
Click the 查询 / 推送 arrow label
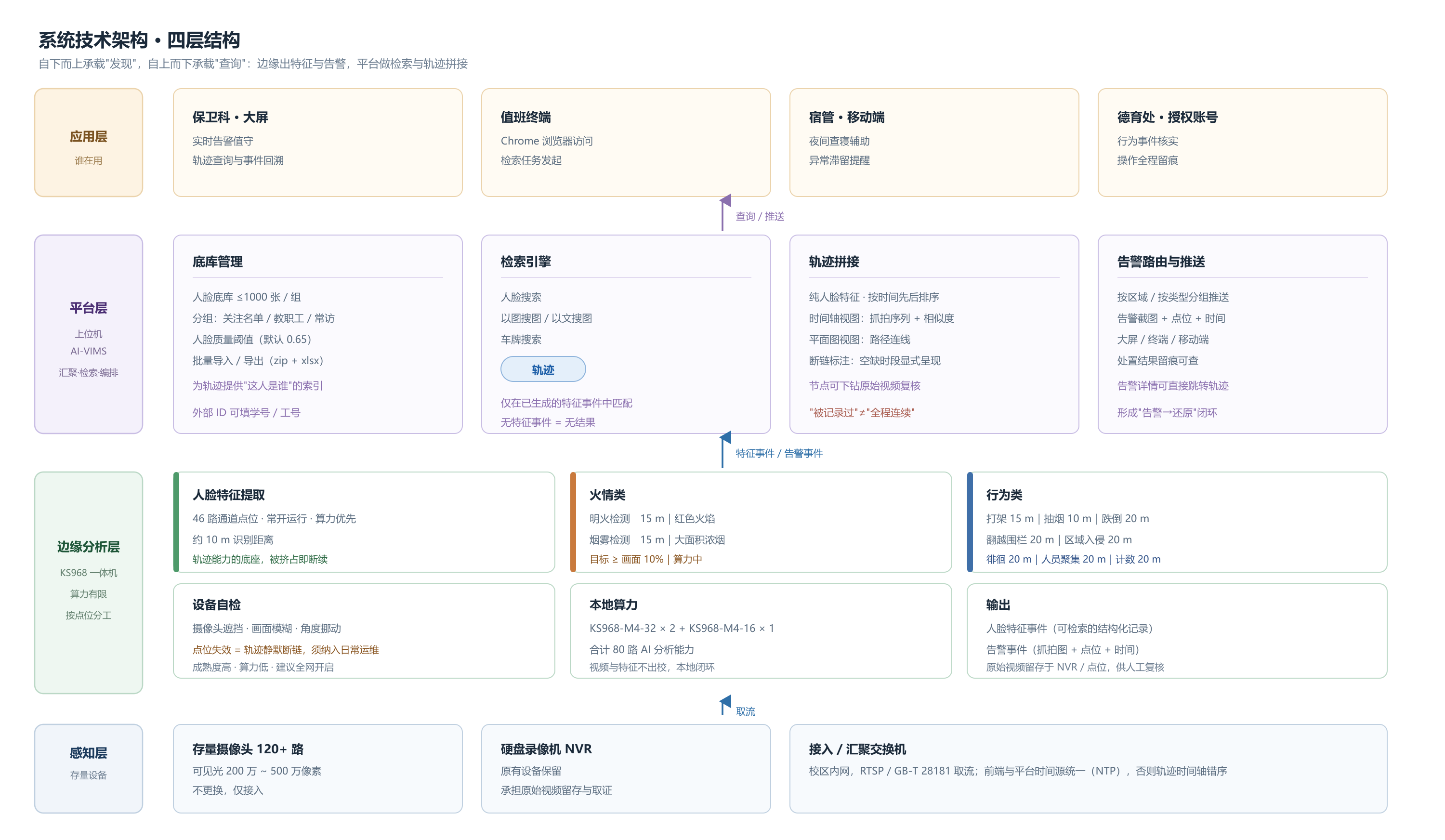(x=760, y=216)
